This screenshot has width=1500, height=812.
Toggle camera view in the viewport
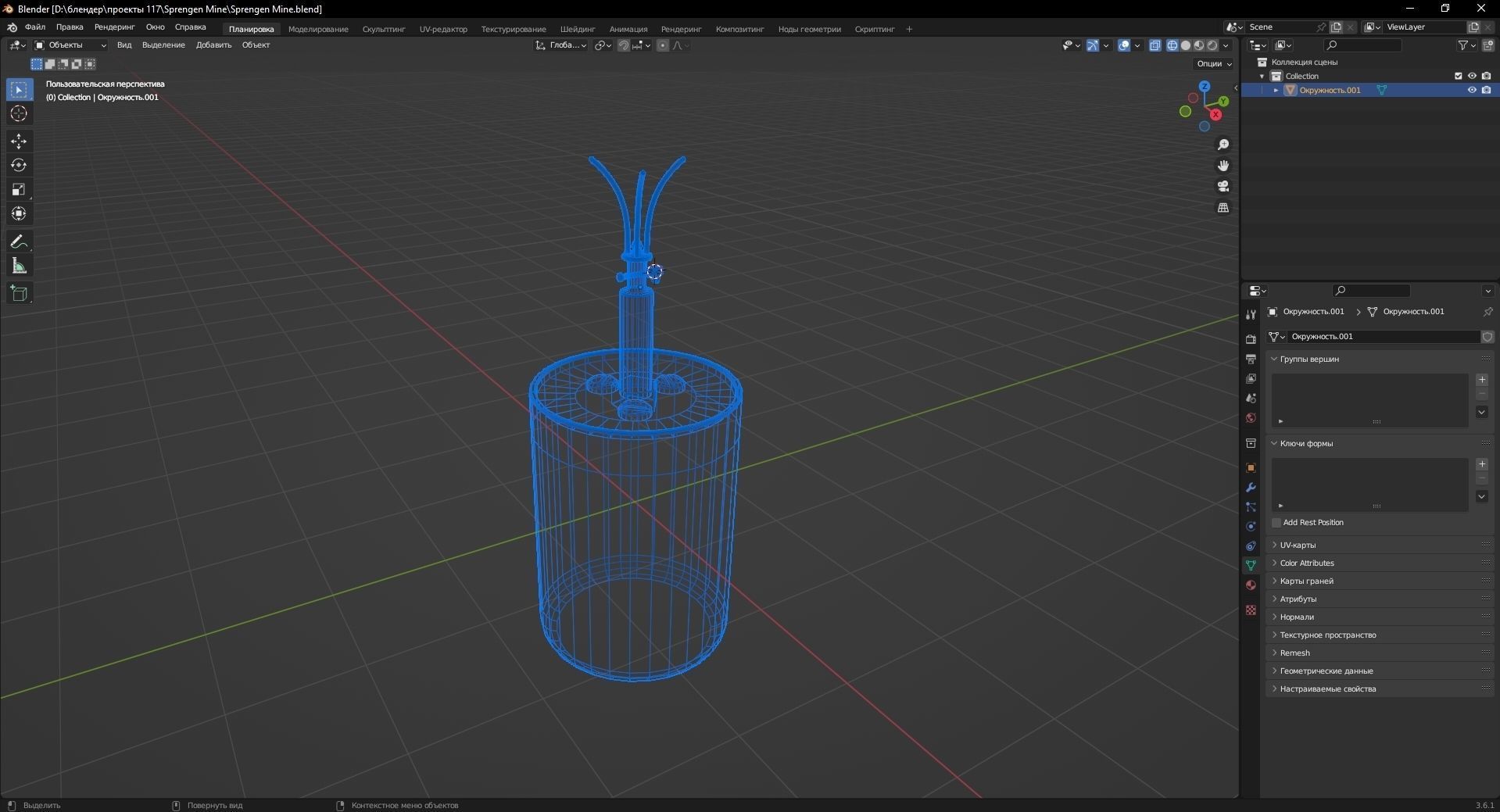pyautogui.click(x=1223, y=186)
